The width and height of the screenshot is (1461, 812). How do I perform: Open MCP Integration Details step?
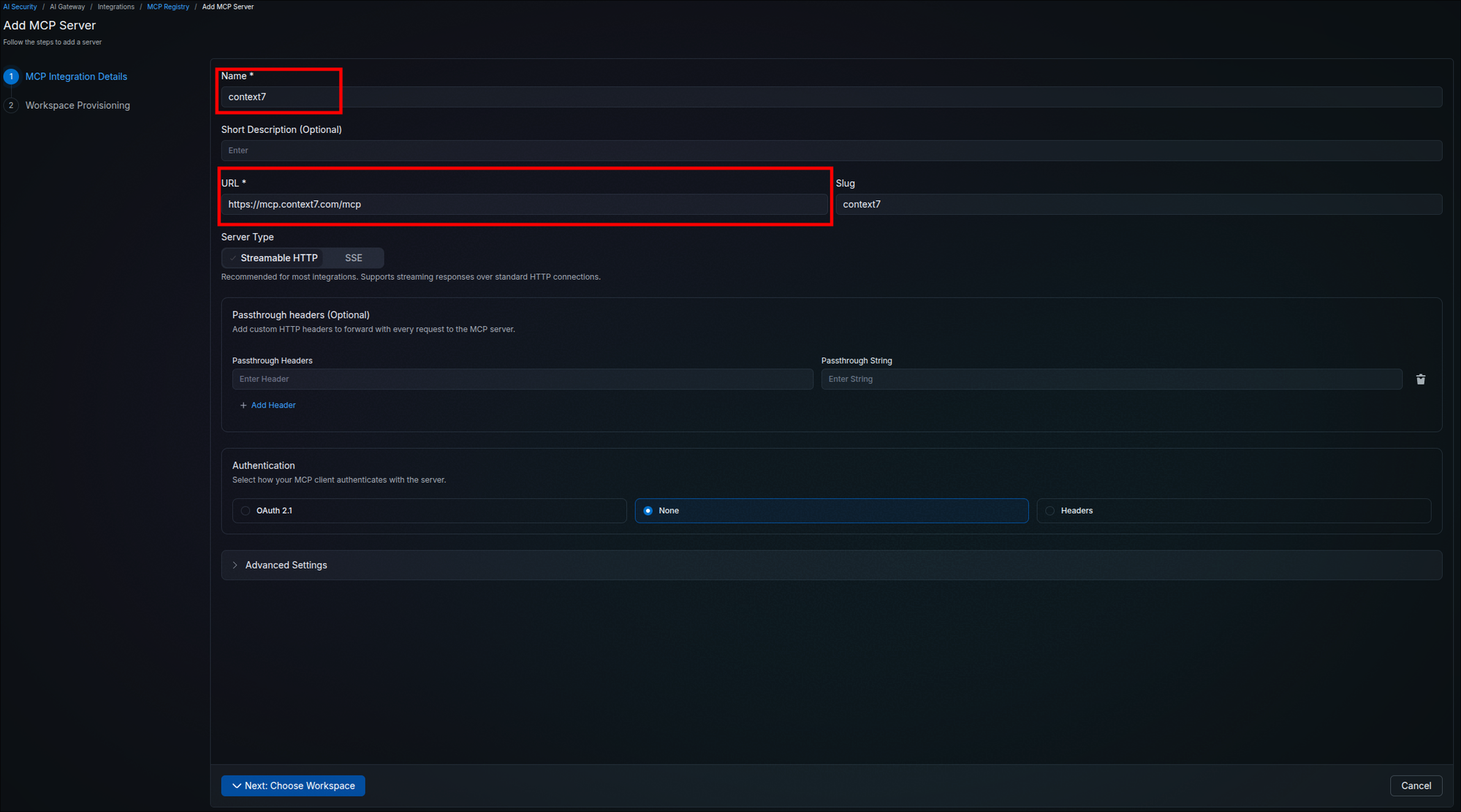click(76, 76)
